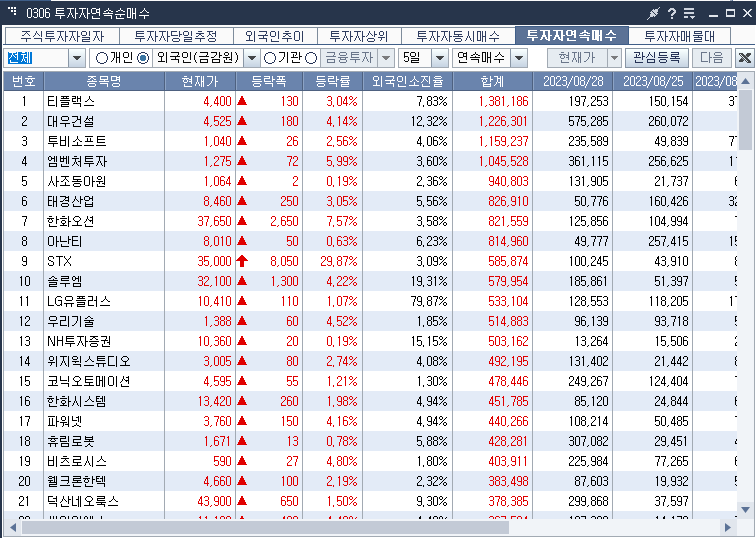Click the pin icon in the title bar
This screenshot has width=756, height=538.
(x=653, y=13)
